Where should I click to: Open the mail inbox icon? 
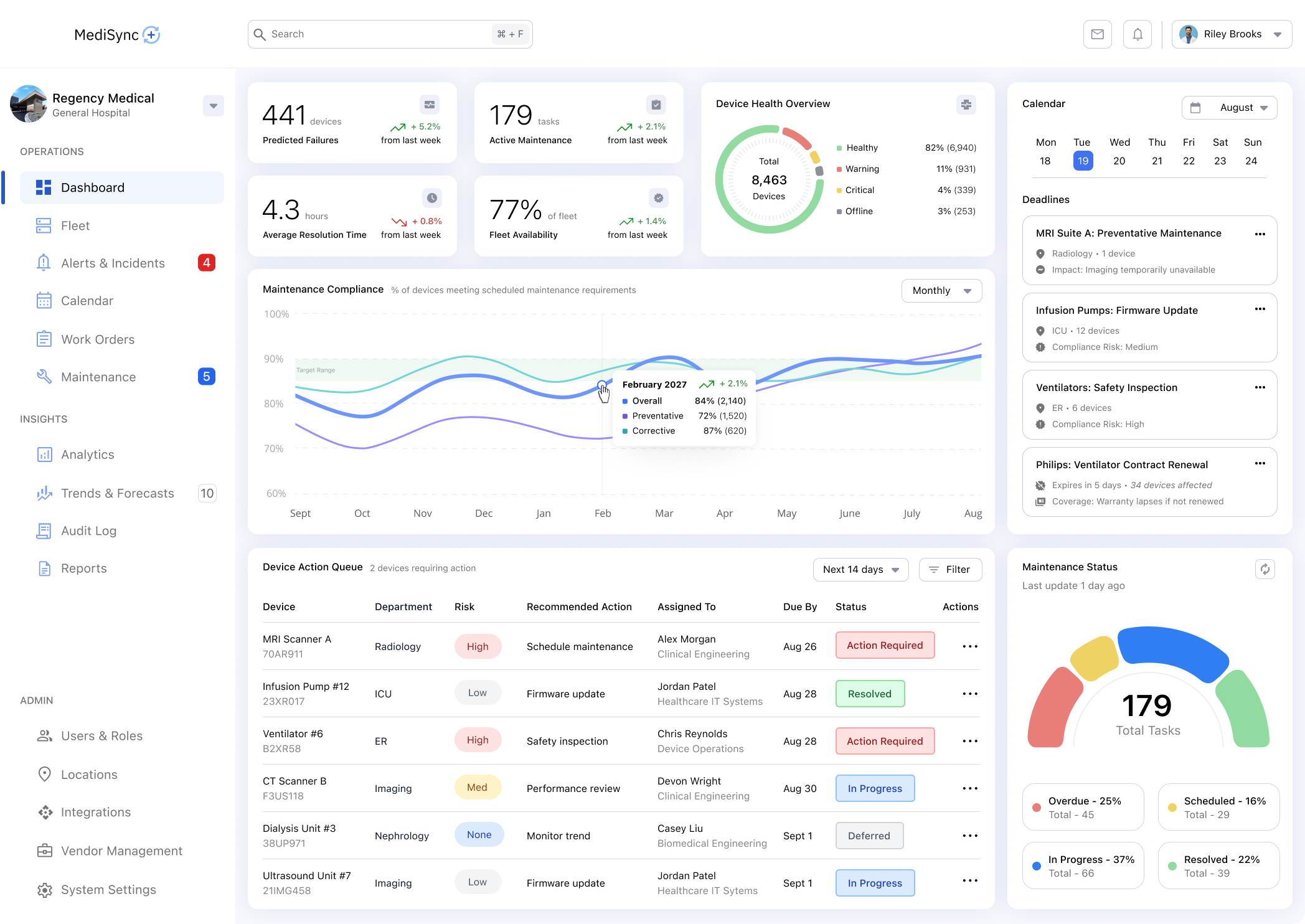click(x=1097, y=34)
